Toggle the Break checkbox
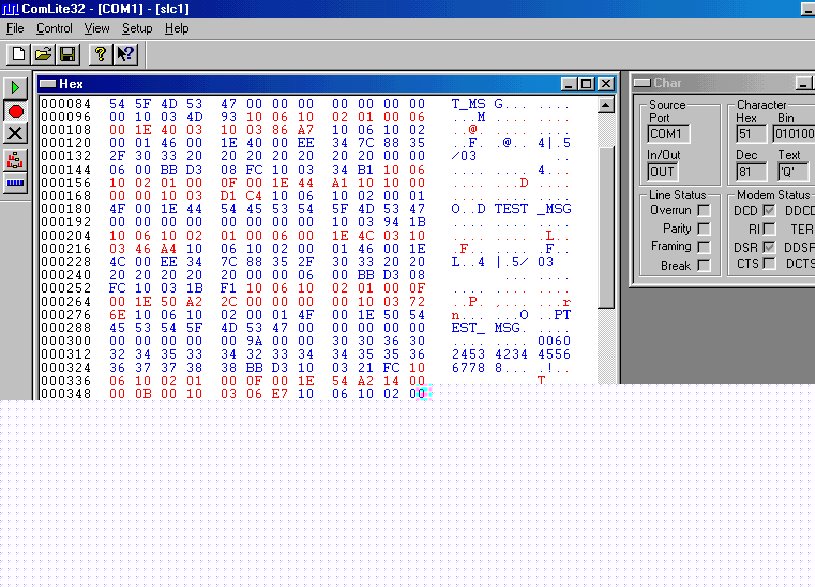The width and height of the screenshot is (815, 587). 704,265
